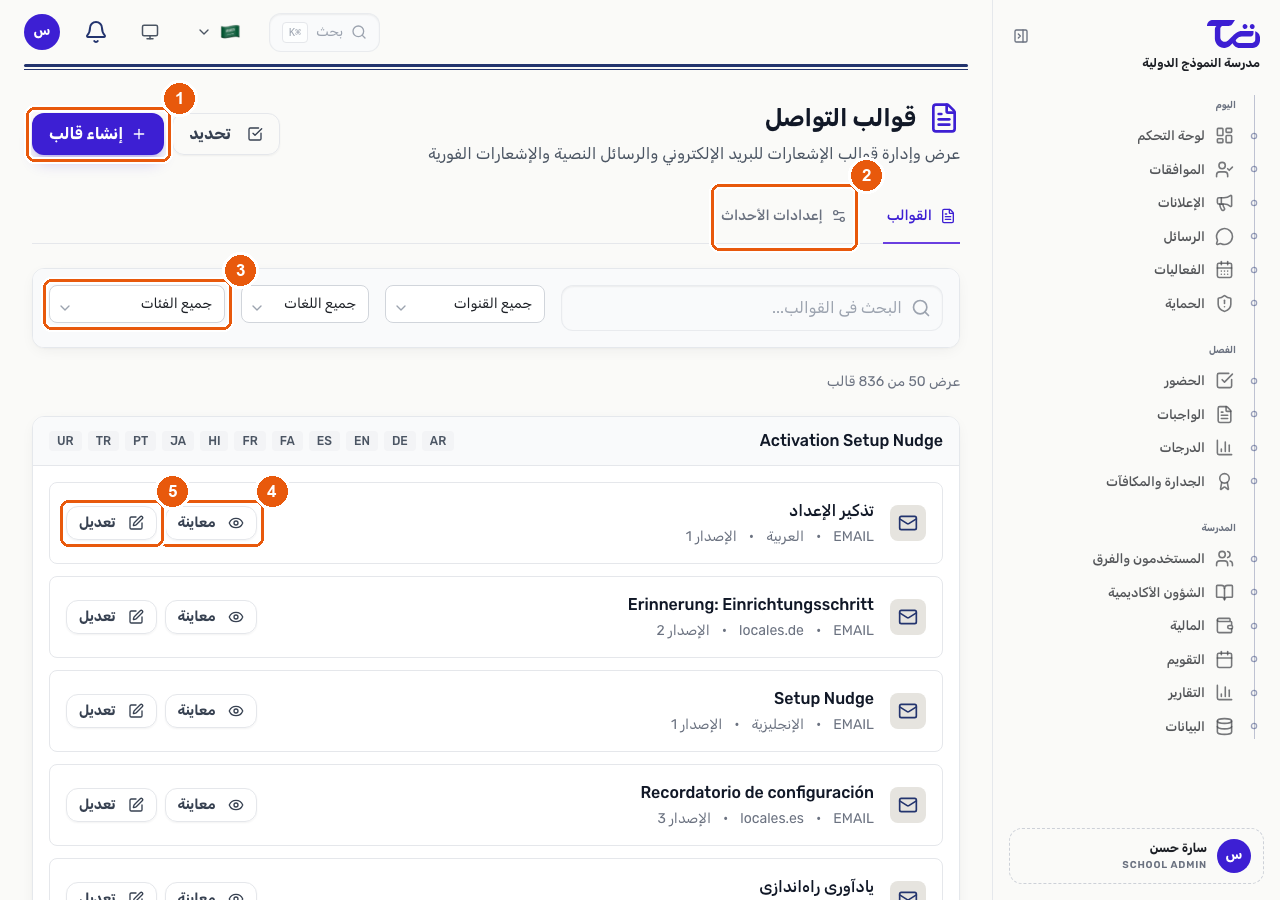Click the الواجبات assignments document icon

(1224, 415)
